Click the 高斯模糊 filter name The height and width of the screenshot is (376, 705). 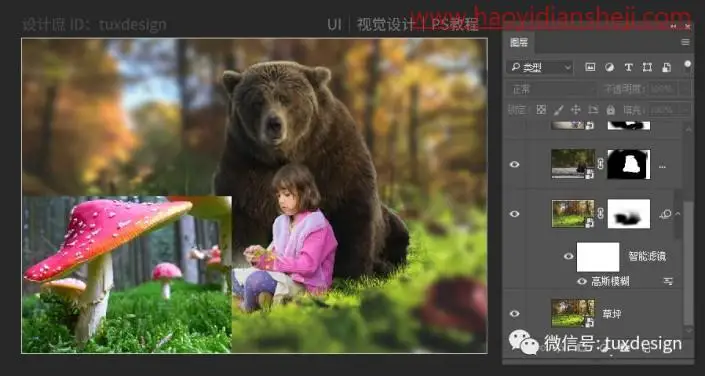pyautogui.click(x=610, y=282)
